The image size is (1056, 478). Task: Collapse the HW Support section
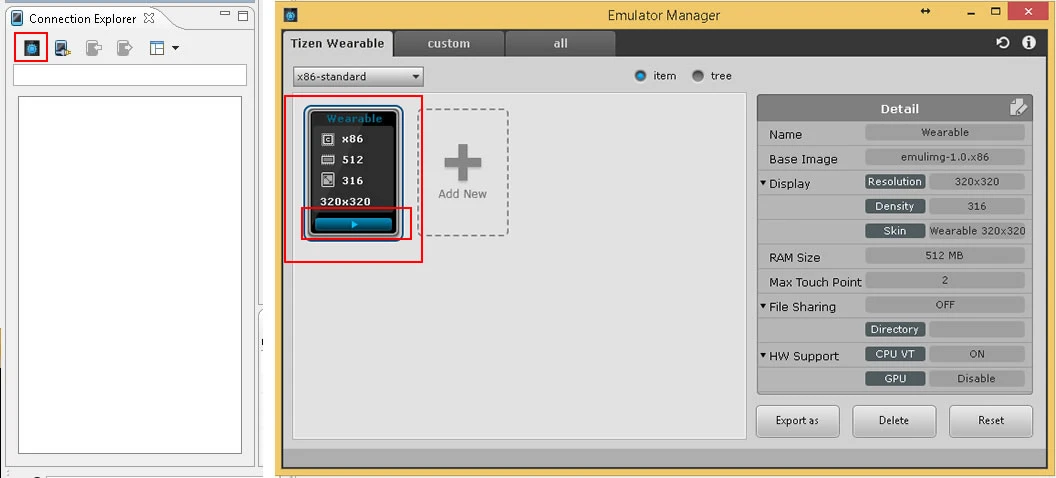point(764,355)
